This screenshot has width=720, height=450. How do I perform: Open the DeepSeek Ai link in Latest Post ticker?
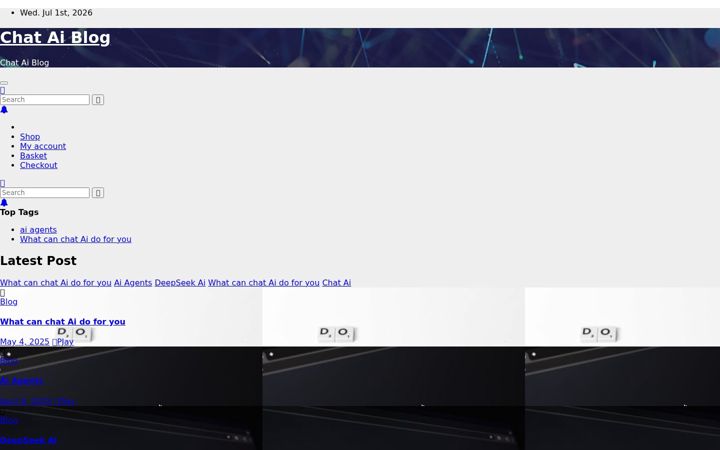[x=180, y=283]
